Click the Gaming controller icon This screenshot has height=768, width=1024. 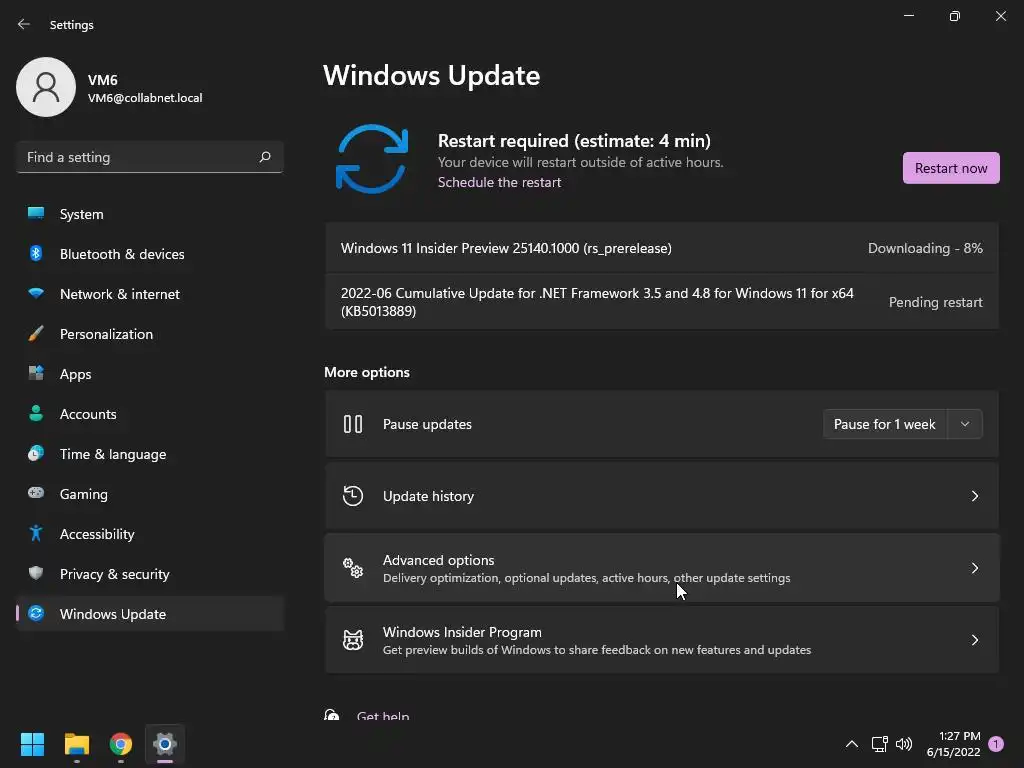click(36, 494)
